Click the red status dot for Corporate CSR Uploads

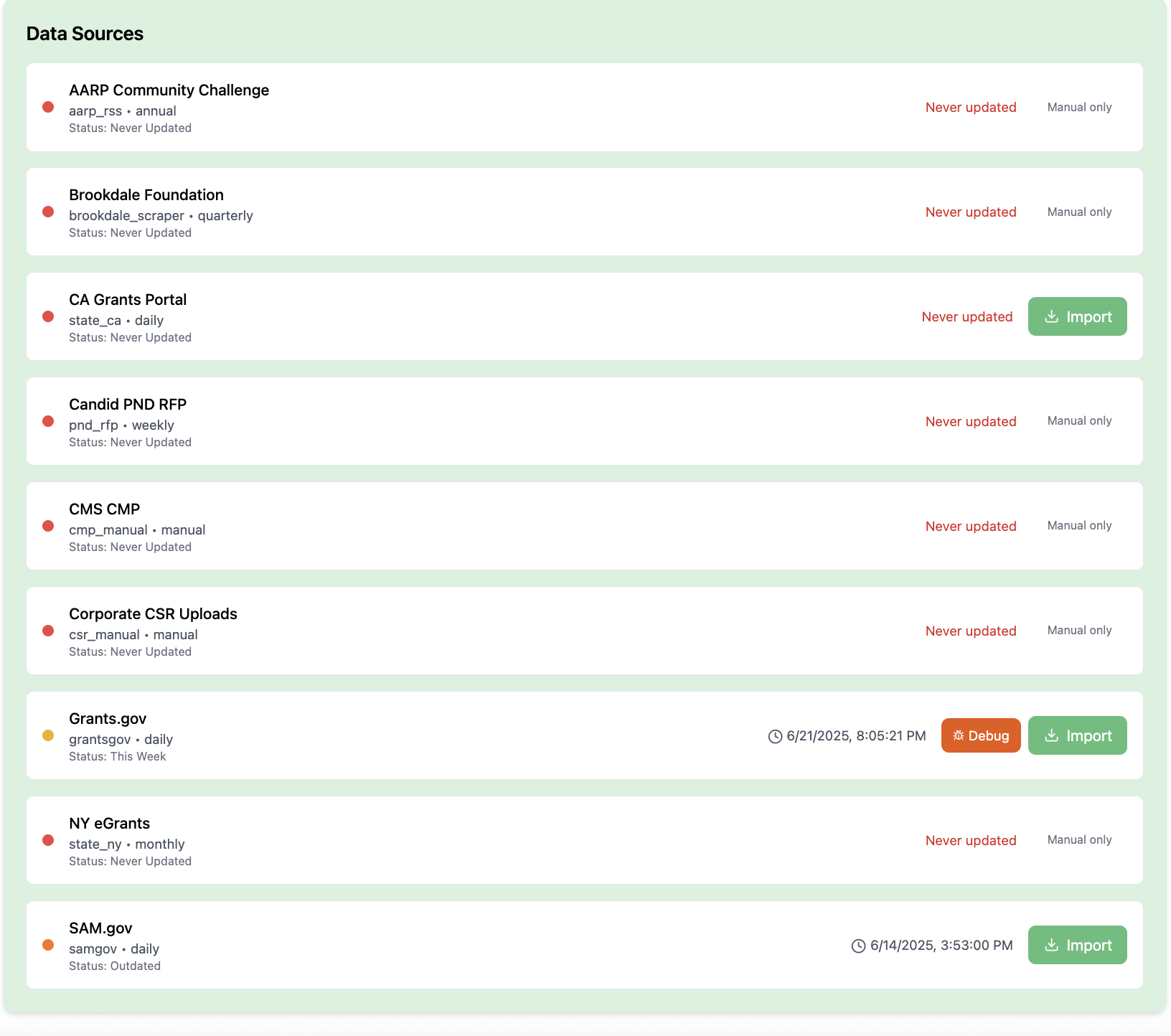point(48,631)
